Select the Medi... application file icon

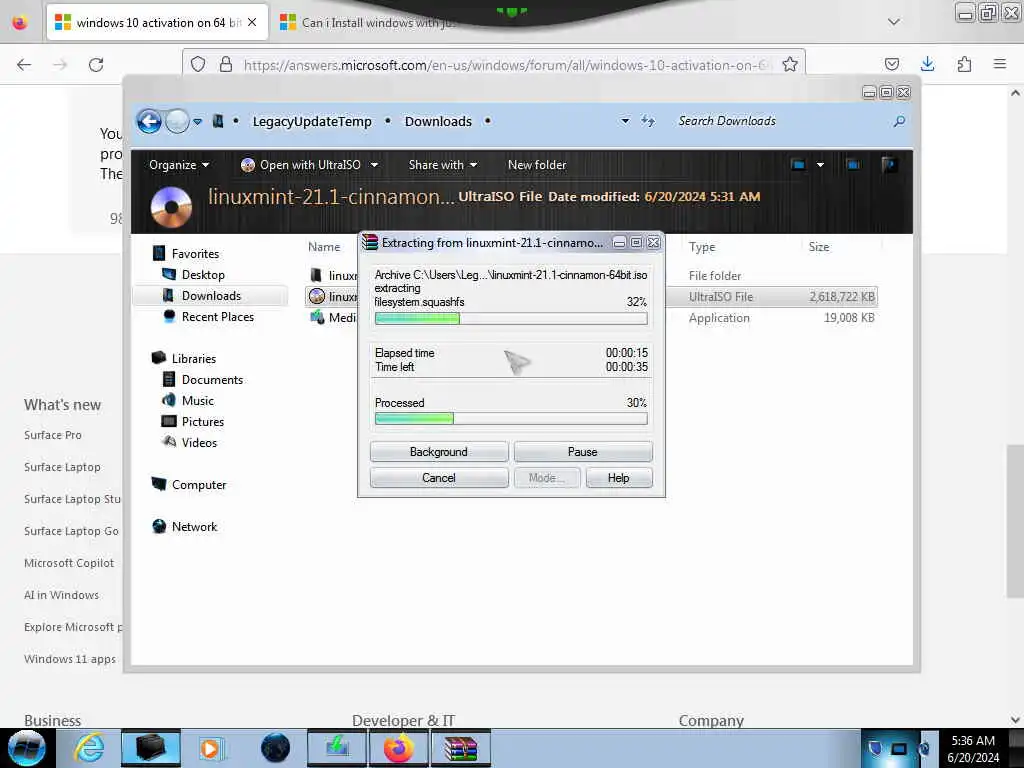click(x=317, y=317)
